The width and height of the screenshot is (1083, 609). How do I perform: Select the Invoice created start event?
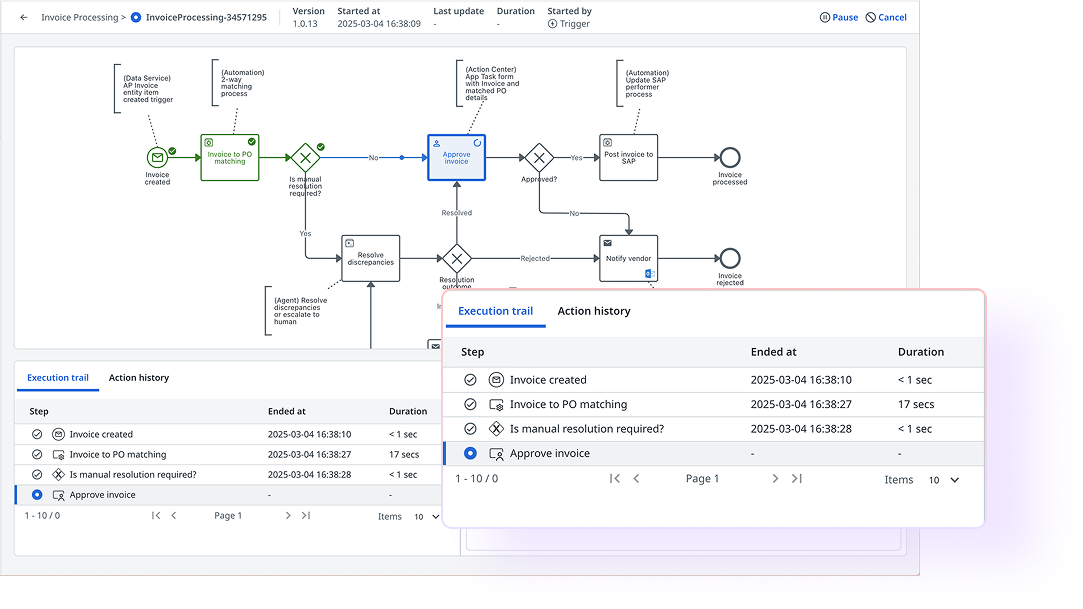click(x=157, y=157)
